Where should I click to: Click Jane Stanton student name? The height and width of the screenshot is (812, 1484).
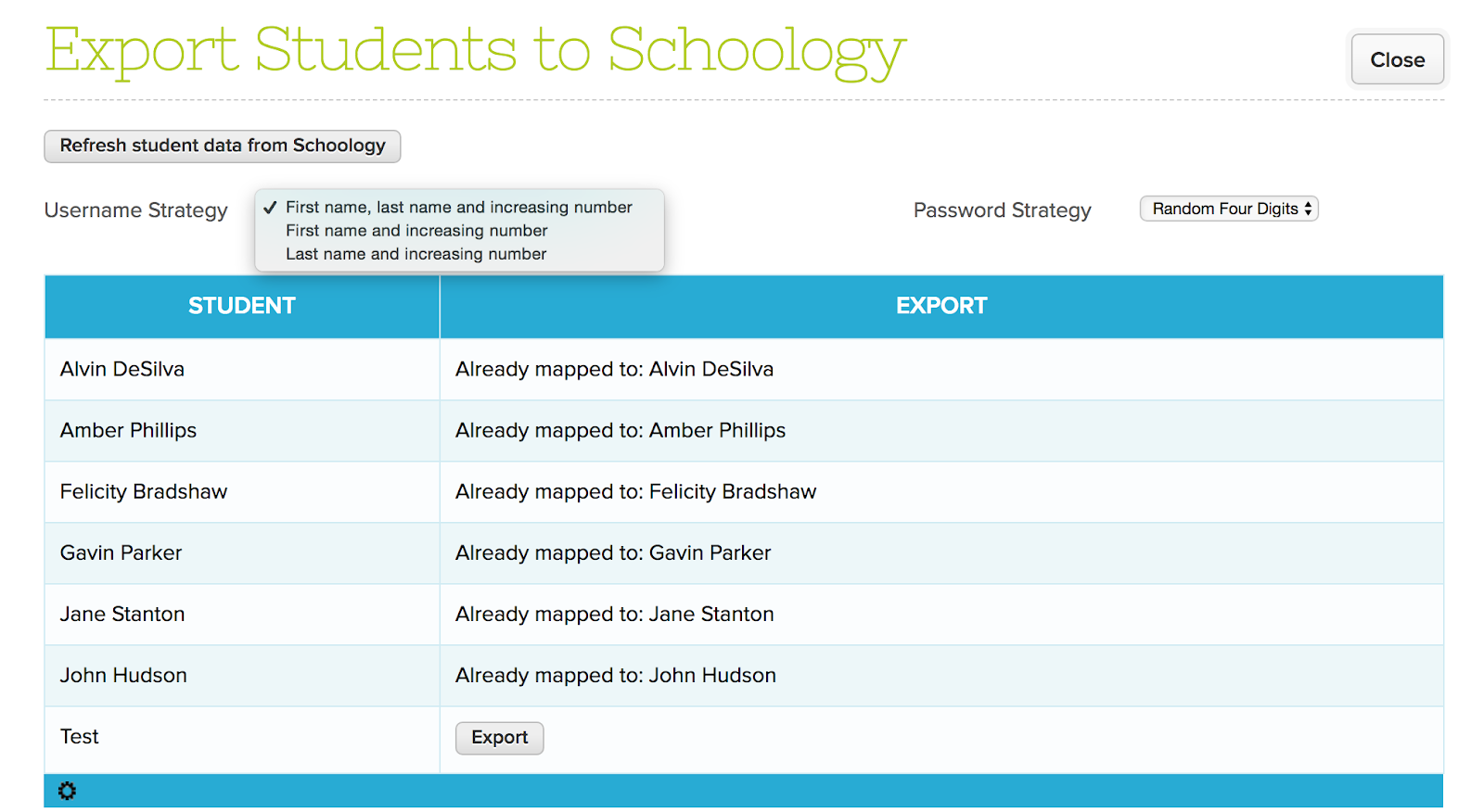122,615
